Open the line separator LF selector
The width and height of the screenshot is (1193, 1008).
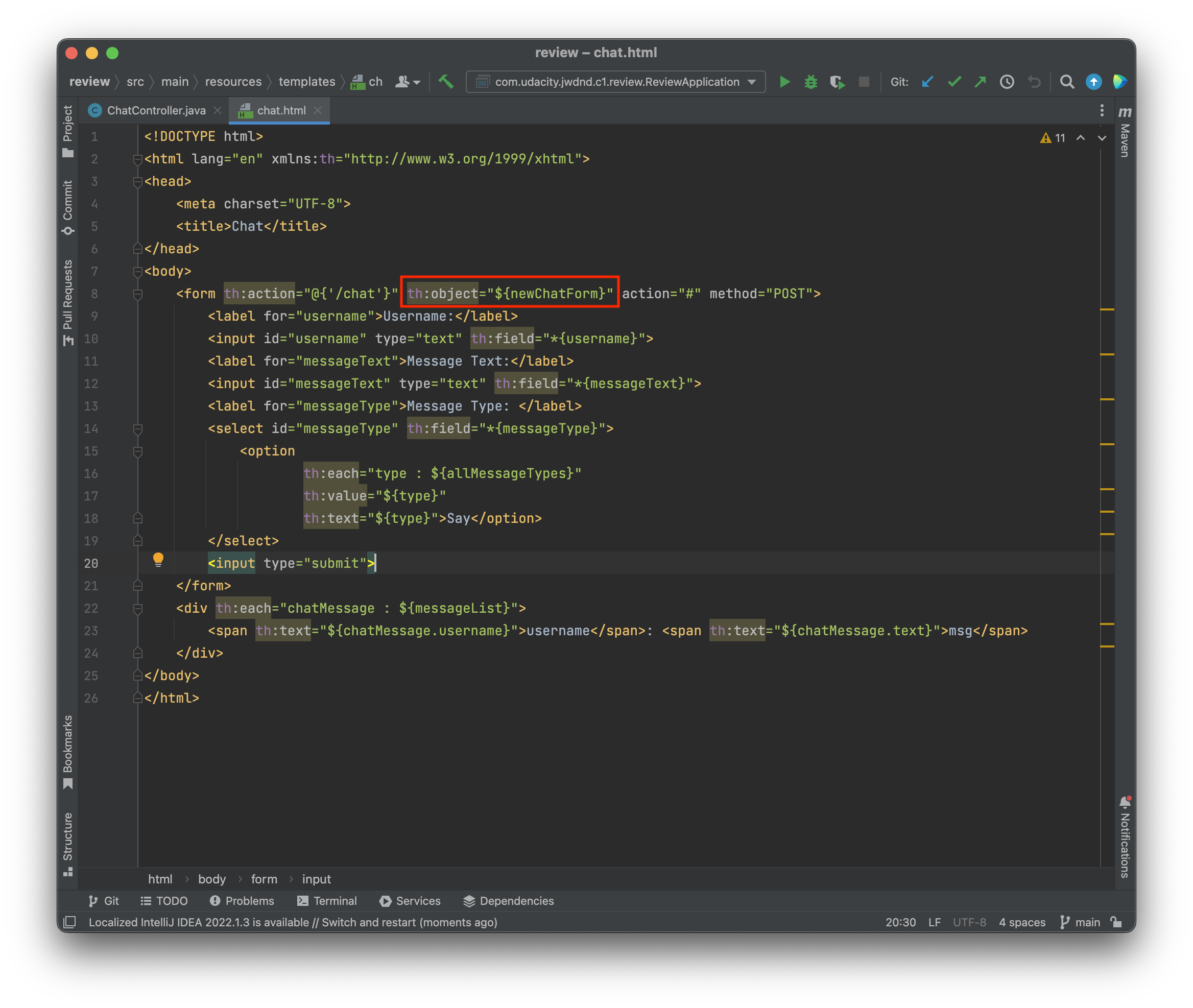(935, 922)
